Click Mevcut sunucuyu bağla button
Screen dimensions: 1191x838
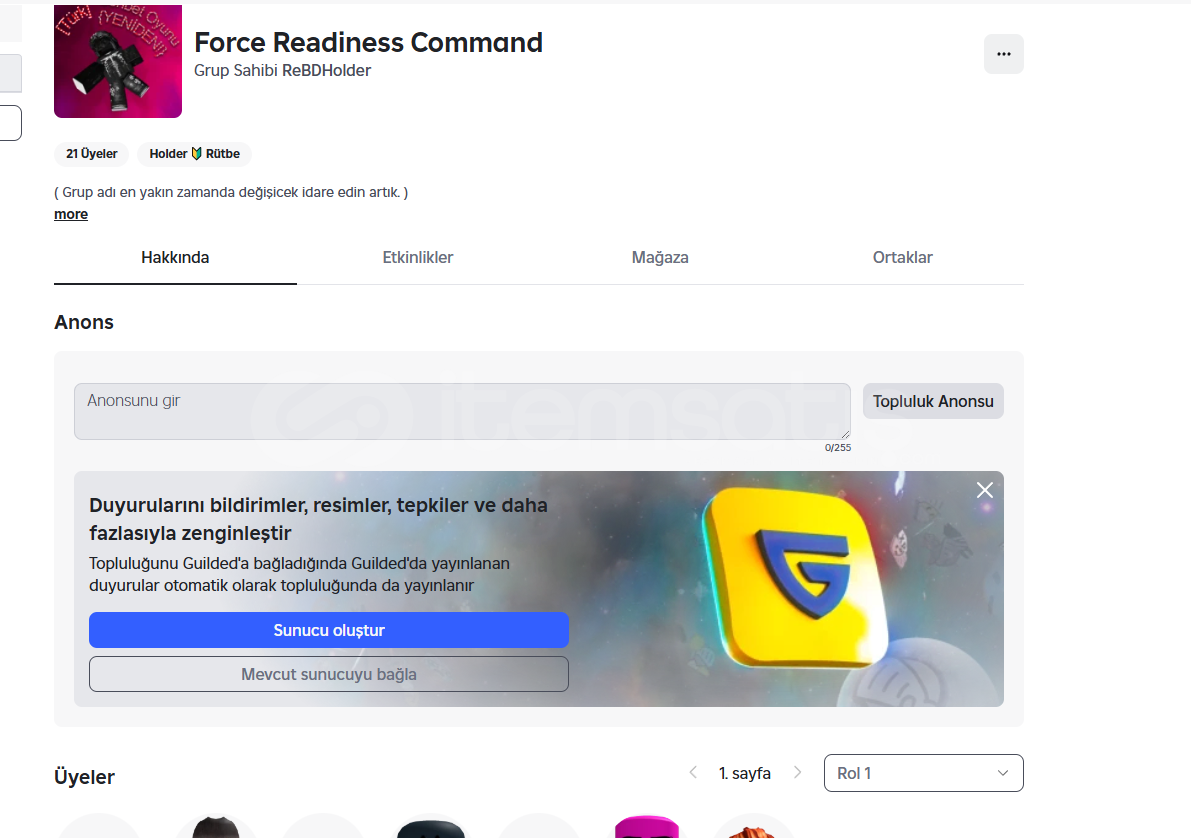(x=329, y=674)
